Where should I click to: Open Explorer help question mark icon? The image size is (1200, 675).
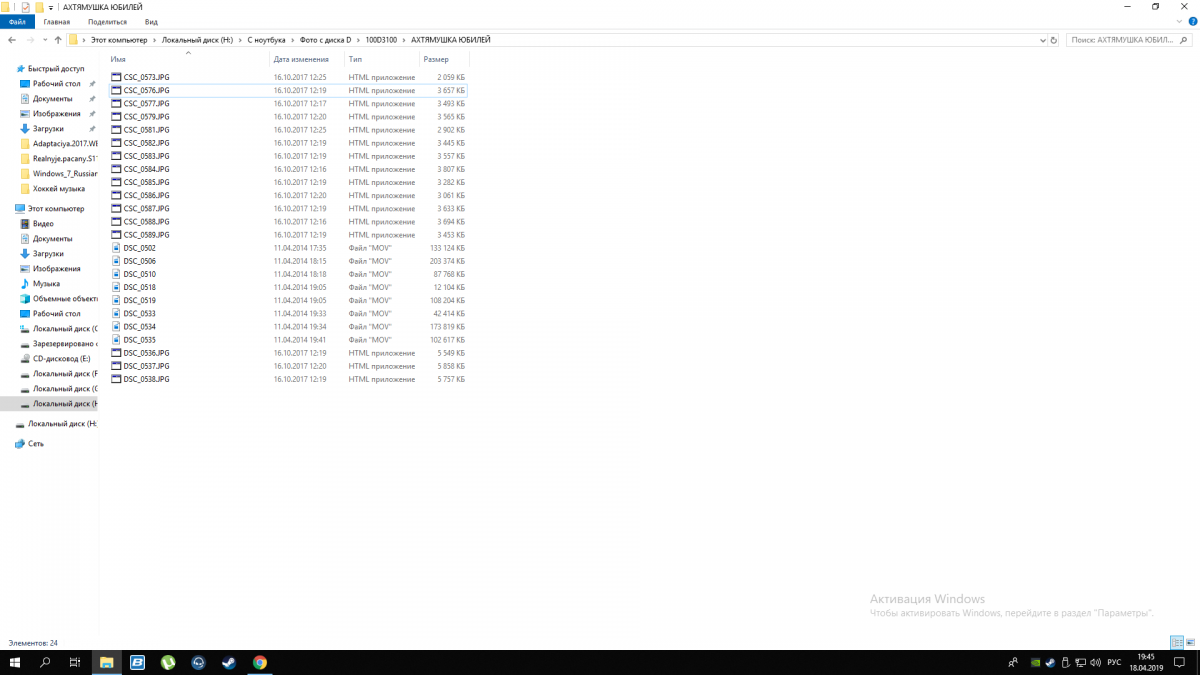(x=1192, y=21)
